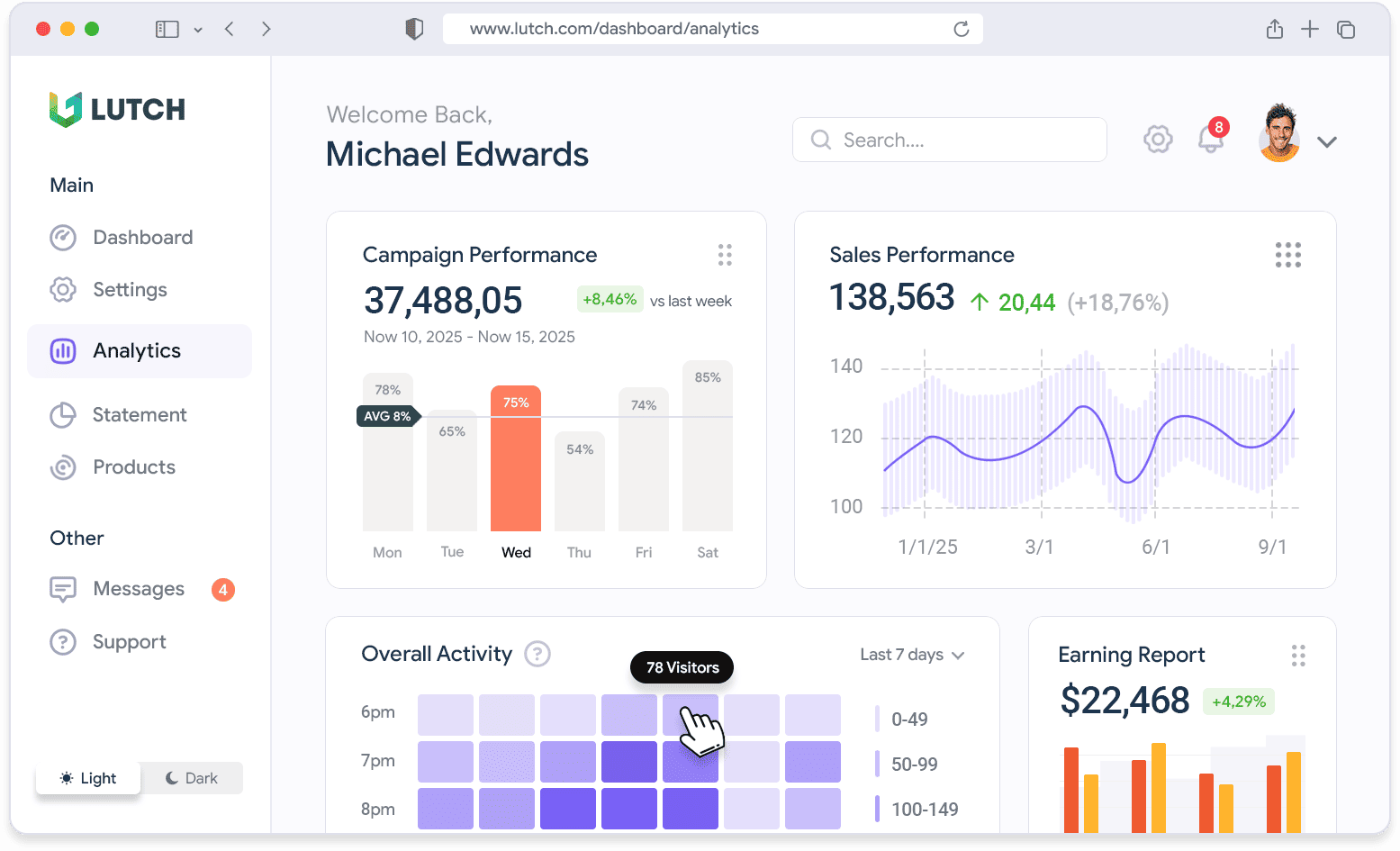Click the Search input field

[950, 140]
